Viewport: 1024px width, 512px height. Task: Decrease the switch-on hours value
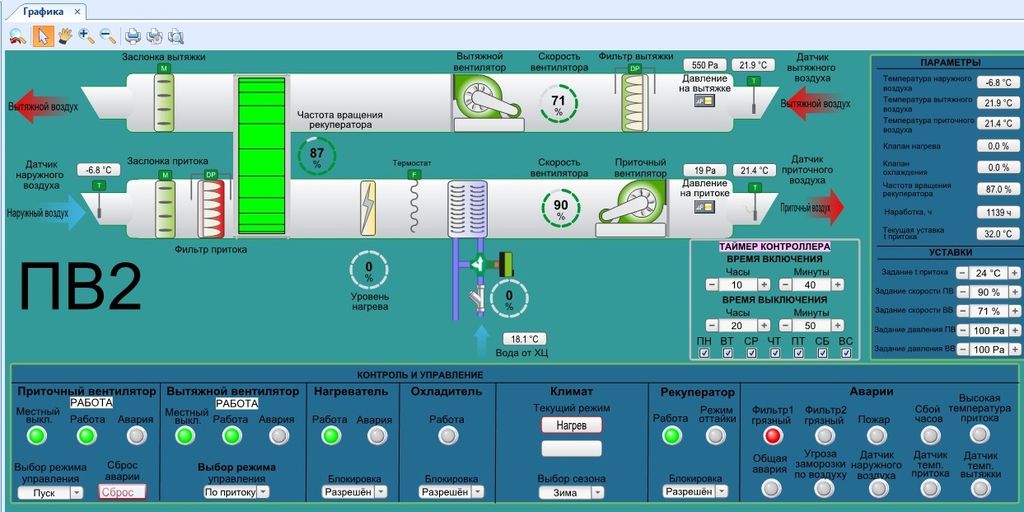pyautogui.click(x=712, y=285)
